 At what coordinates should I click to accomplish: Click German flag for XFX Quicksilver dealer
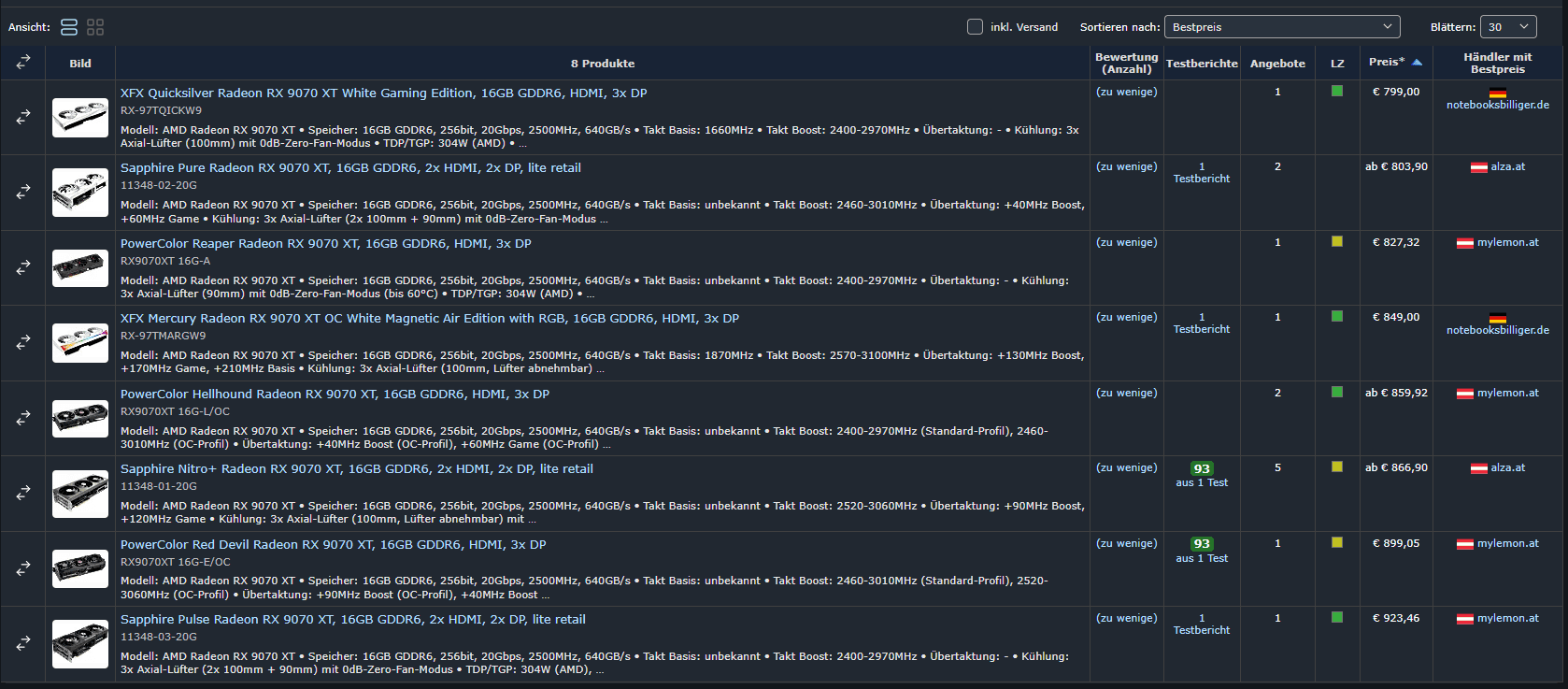tap(1498, 93)
